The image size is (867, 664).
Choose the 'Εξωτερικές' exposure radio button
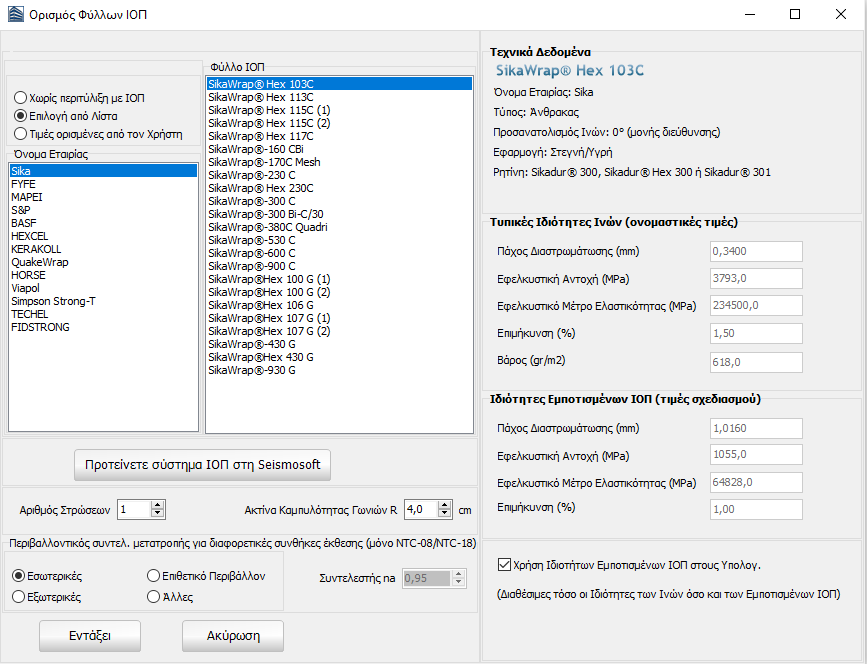coord(20,597)
